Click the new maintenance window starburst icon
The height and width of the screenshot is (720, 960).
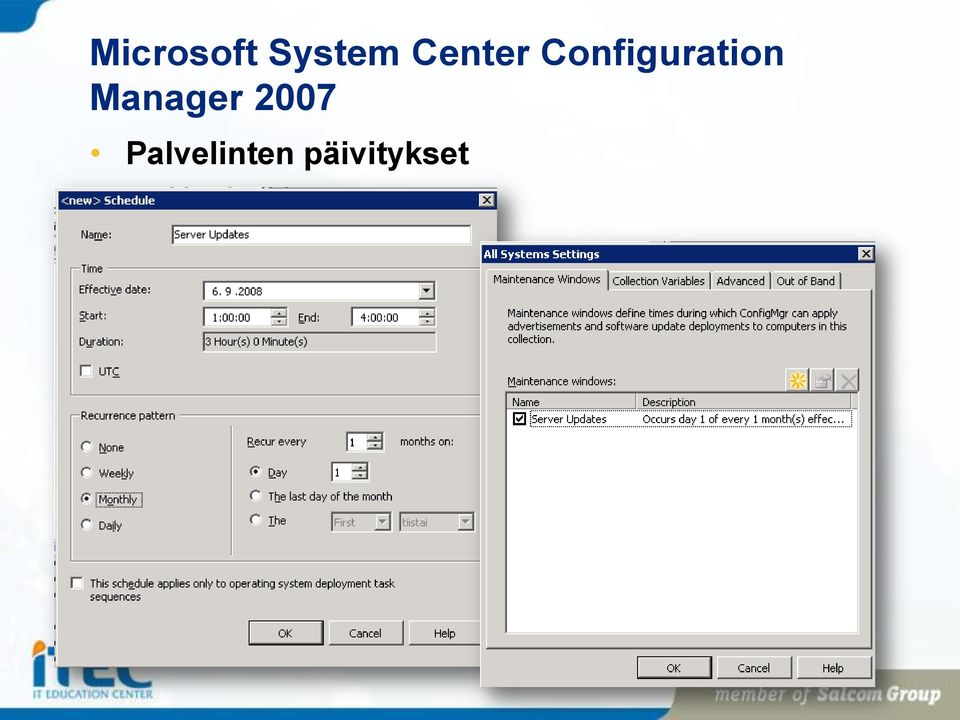(797, 380)
